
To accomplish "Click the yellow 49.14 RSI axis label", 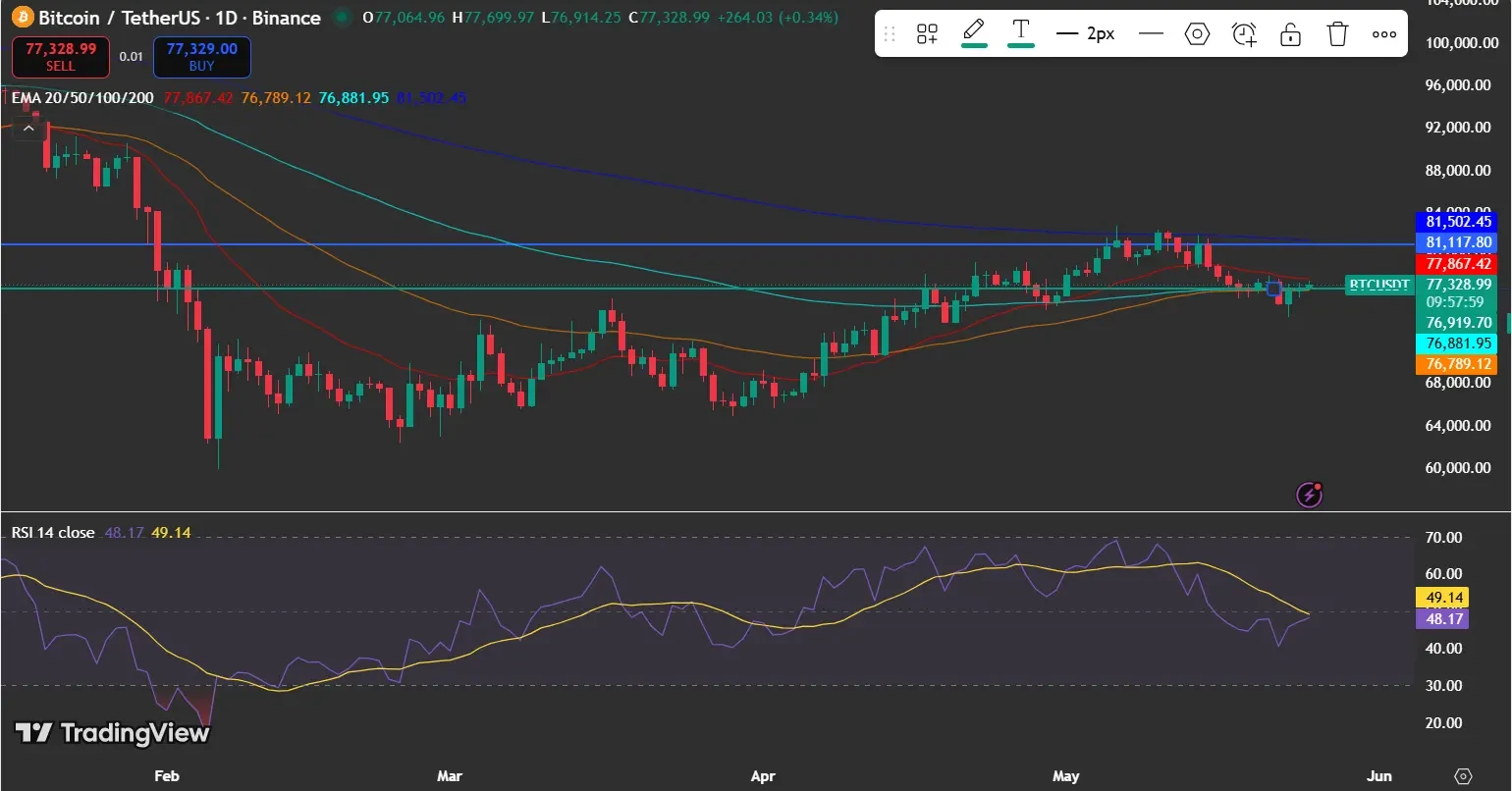I will 1442,598.
